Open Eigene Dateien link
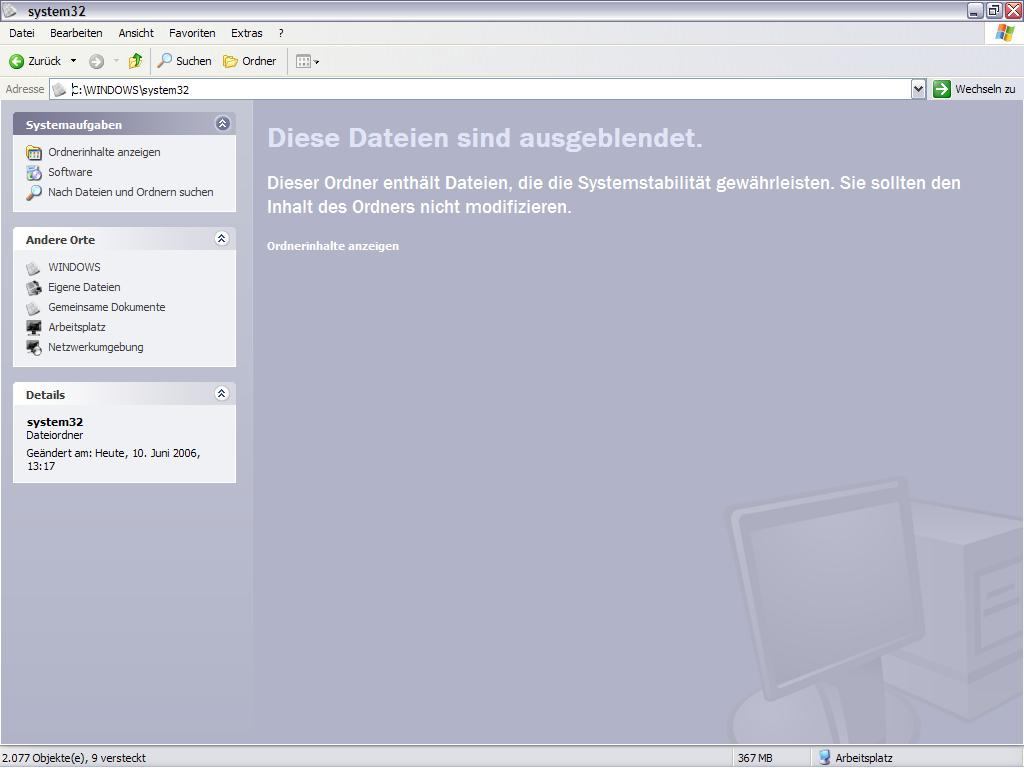1024x768 pixels. point(84,287)
